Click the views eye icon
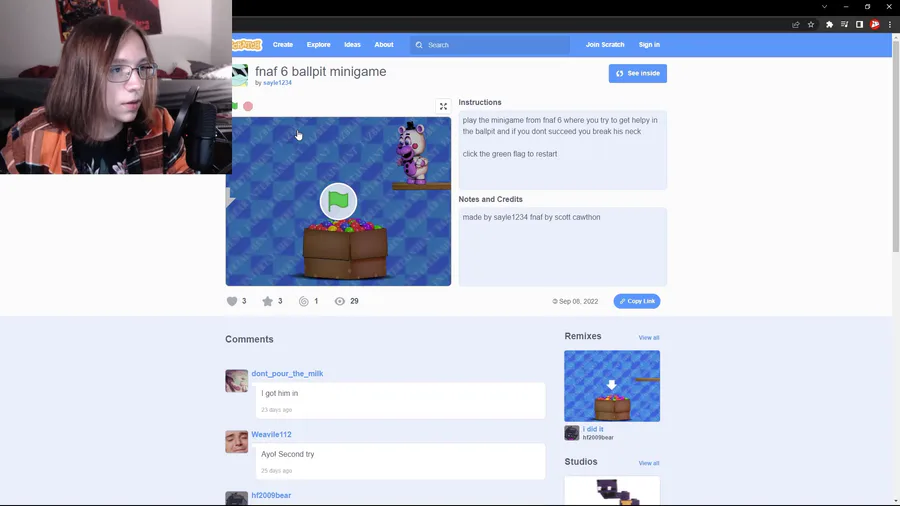 pos(340,301)
